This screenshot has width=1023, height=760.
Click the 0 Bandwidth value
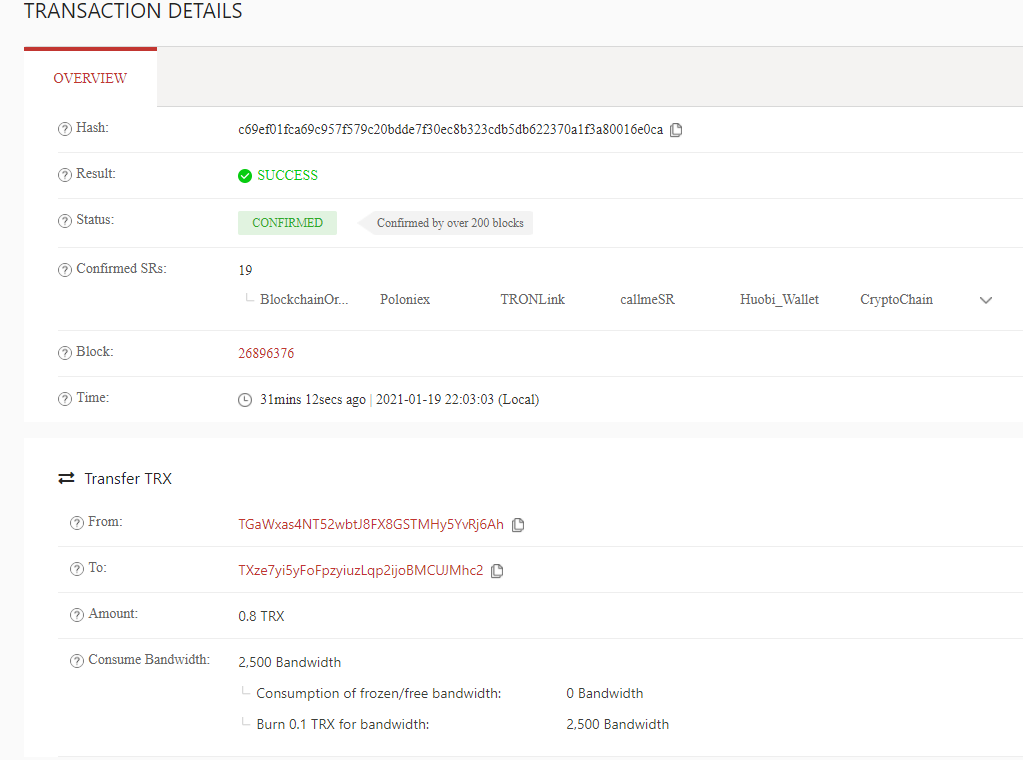605,693
